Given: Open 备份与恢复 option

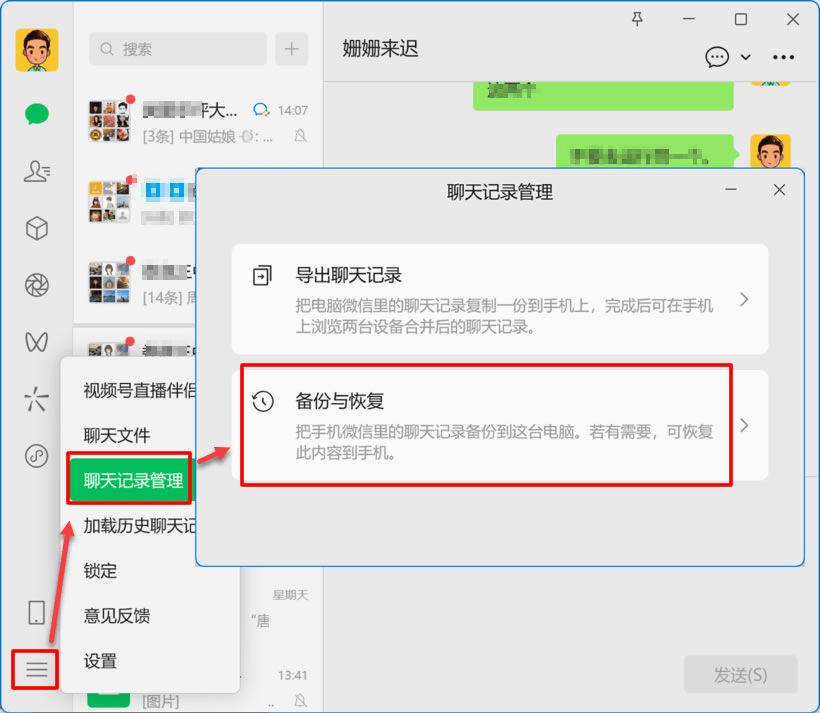Looking at the screenshot, I should point(500,425).
